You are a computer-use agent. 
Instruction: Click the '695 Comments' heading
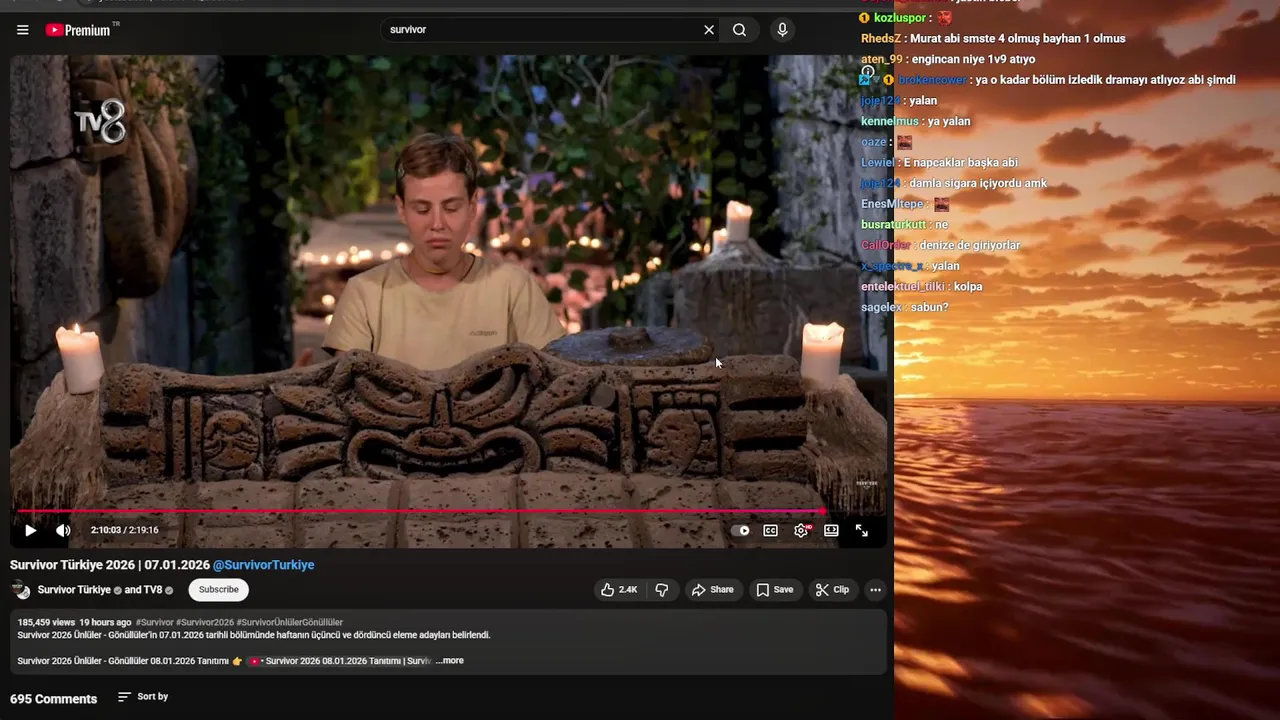click(x=53, y=699)
